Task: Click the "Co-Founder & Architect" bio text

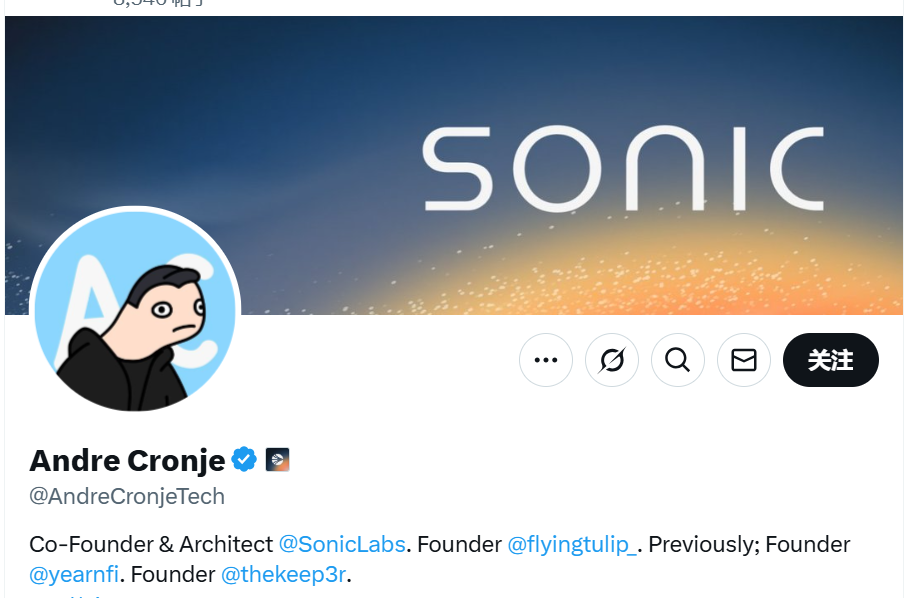Action: 151,545
